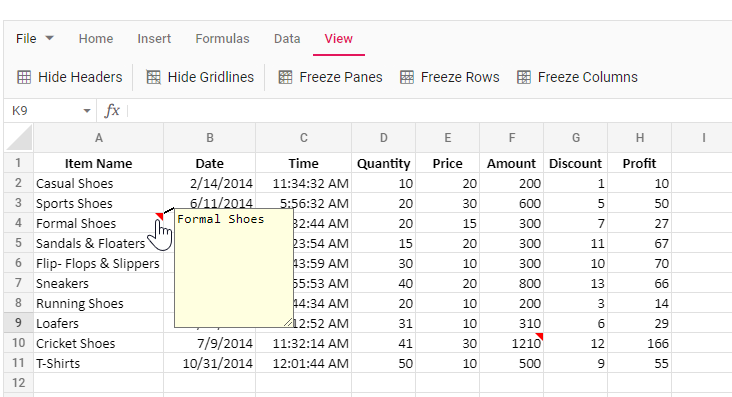Click the profit cell 166
Image resolution: width=732 pixels, height=397 pixels.
(x=640, y=343)
